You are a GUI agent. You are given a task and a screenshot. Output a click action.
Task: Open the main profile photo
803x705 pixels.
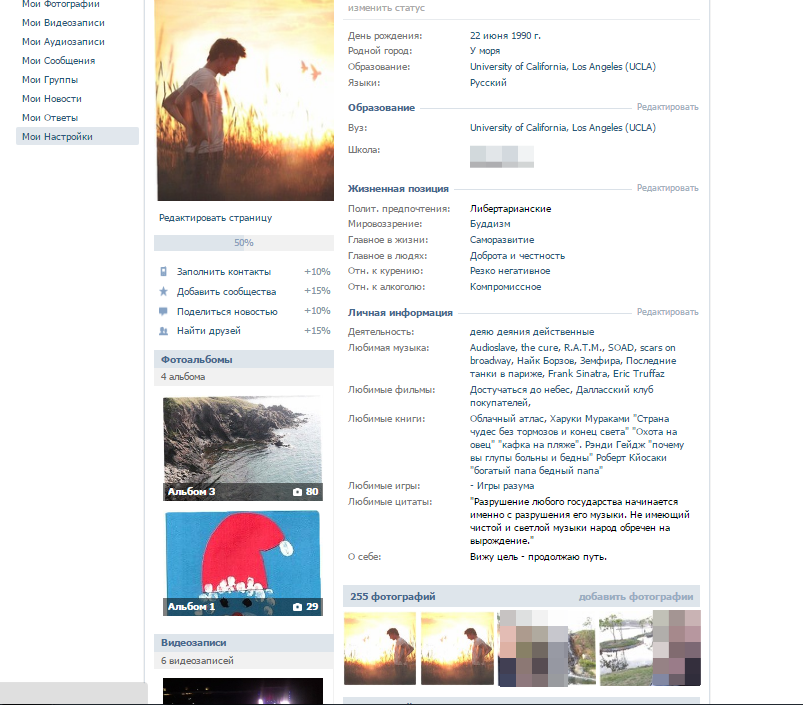(243, 100)
